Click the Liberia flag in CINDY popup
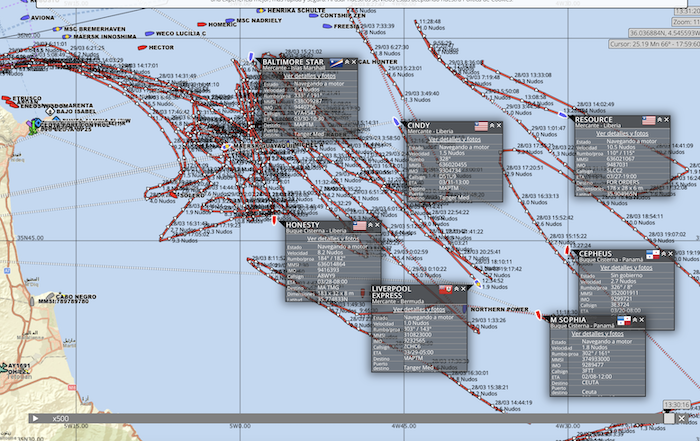This screenshot has height=441, width=700. 481,126
